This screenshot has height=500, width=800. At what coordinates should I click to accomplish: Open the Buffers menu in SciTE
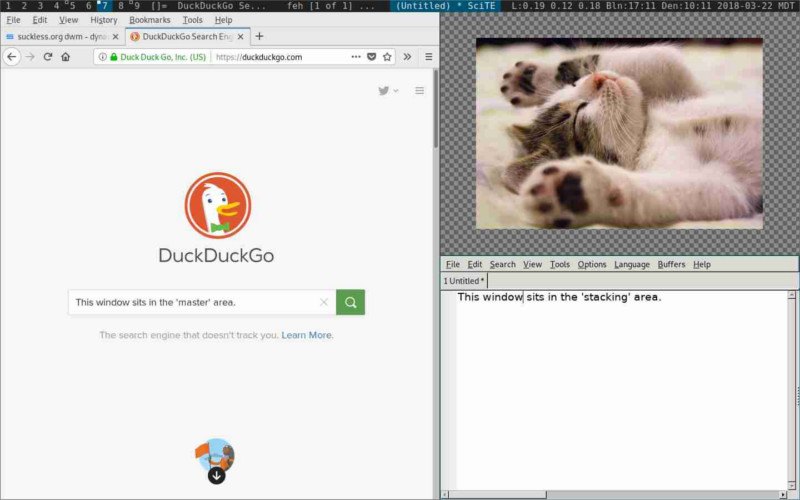point(671,264)
